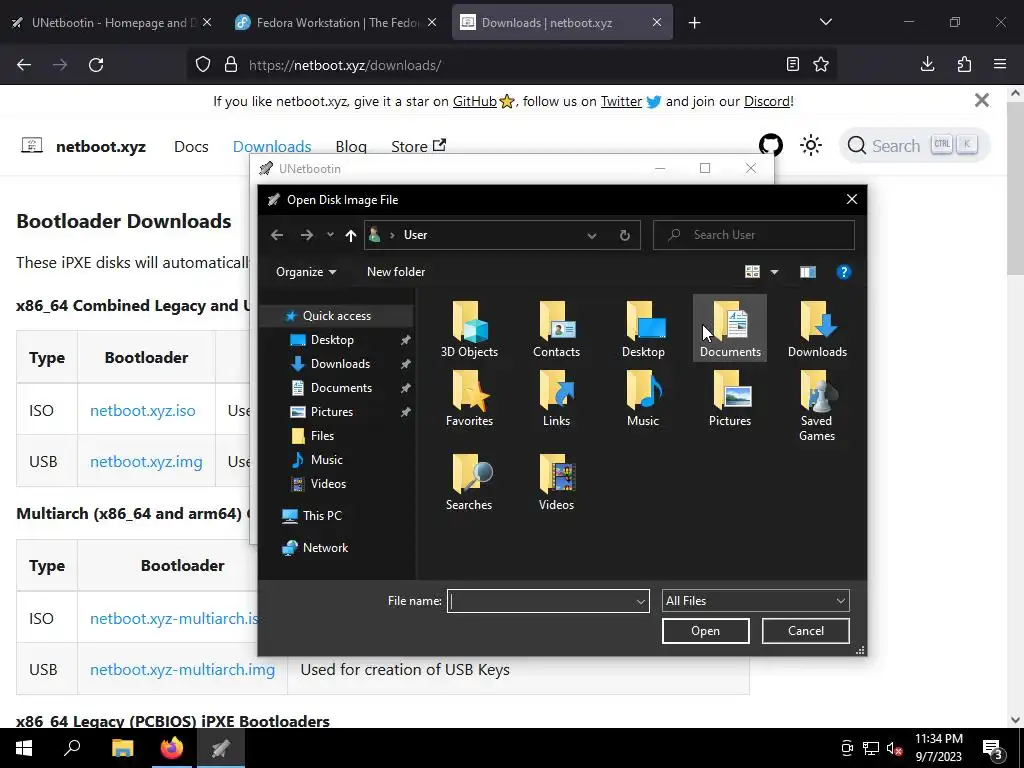This screenshot has width=1024, height=768.
Task: Open the Blog page on netboot.xyz
Action: tap(351, 146)
